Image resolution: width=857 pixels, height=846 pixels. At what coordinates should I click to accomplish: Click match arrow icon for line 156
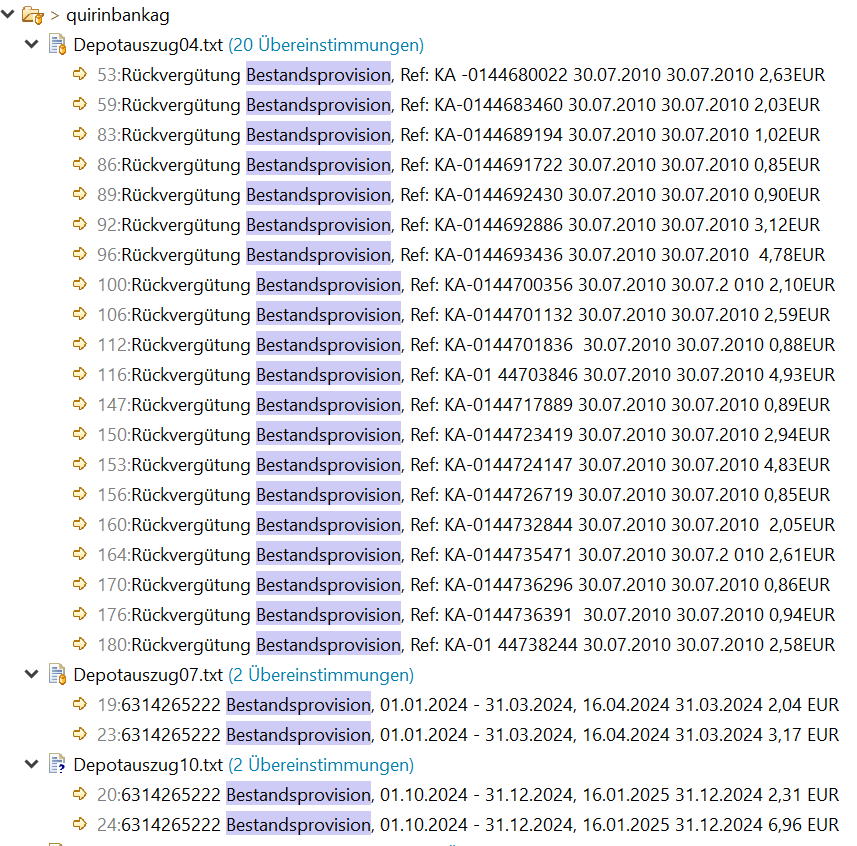pyautogui.click(x=80, y=494)
